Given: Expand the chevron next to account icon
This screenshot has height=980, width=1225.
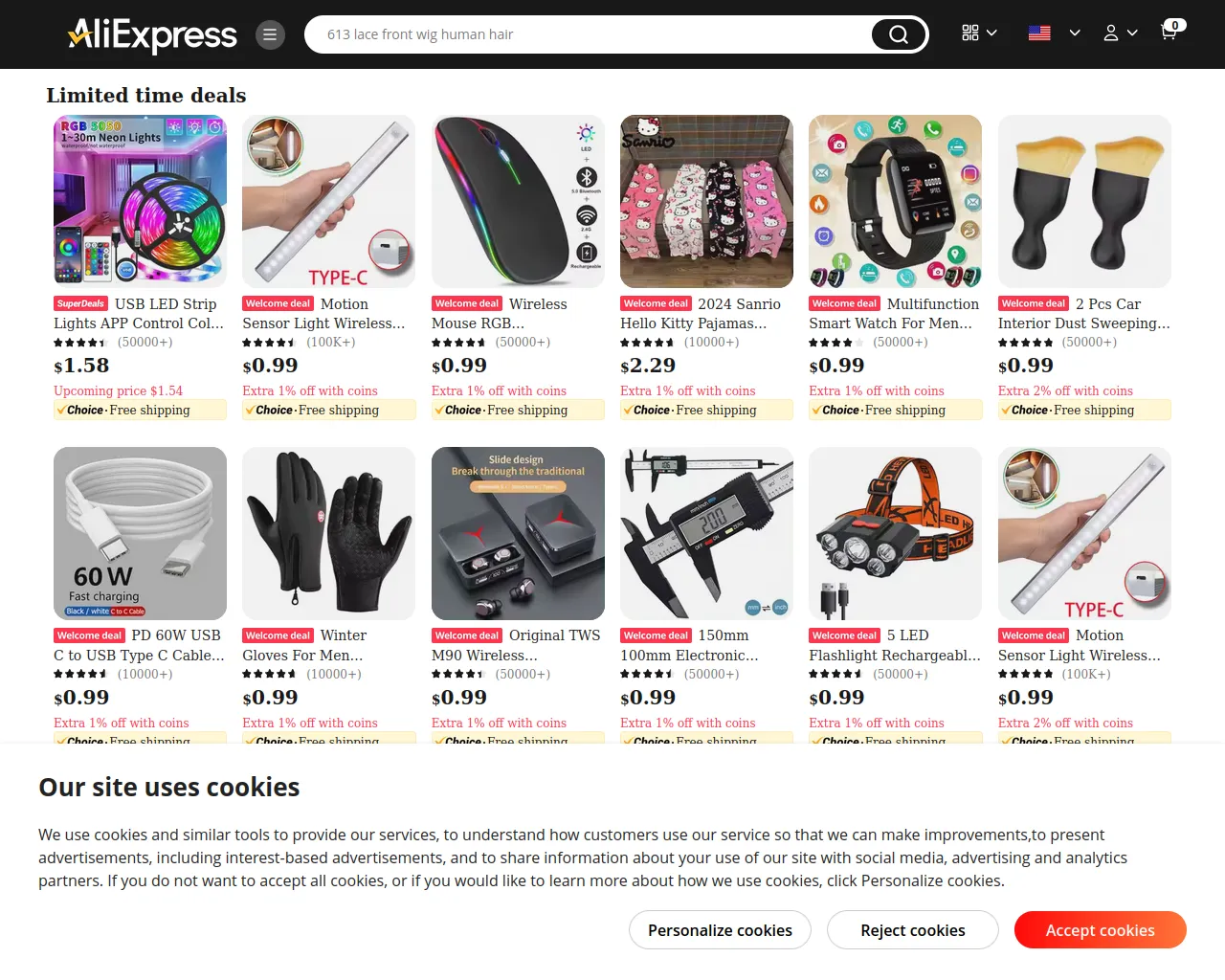Looking at the screenshot, I should click(1132, 33).
